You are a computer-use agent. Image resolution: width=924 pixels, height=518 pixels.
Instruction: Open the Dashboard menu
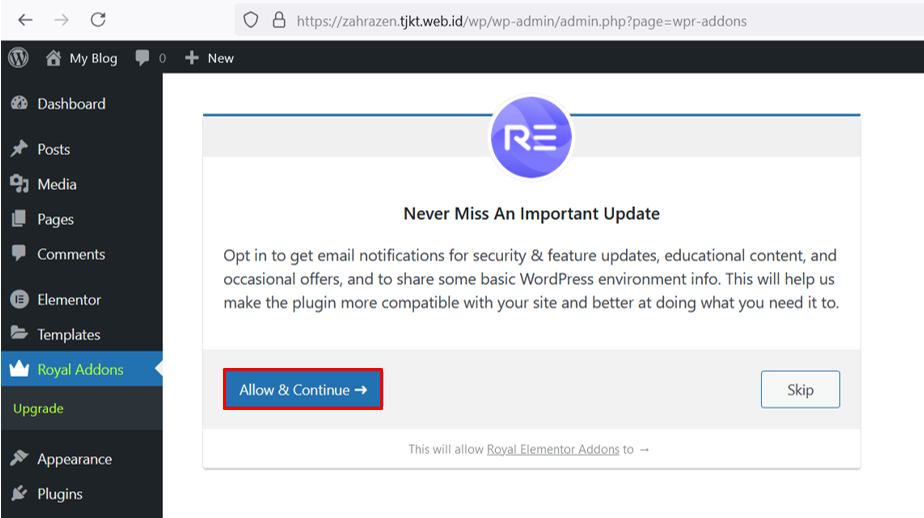[70, 104]
